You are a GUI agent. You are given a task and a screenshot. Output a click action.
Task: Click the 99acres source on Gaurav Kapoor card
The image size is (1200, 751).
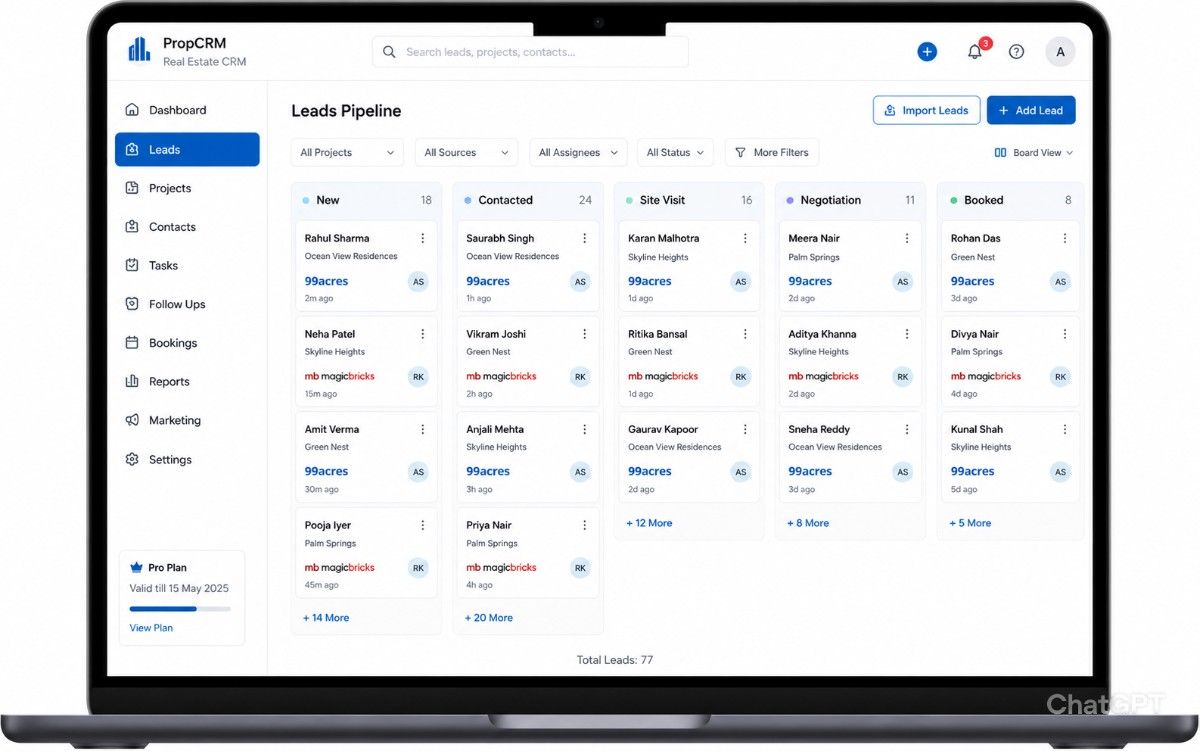[649, 471]
